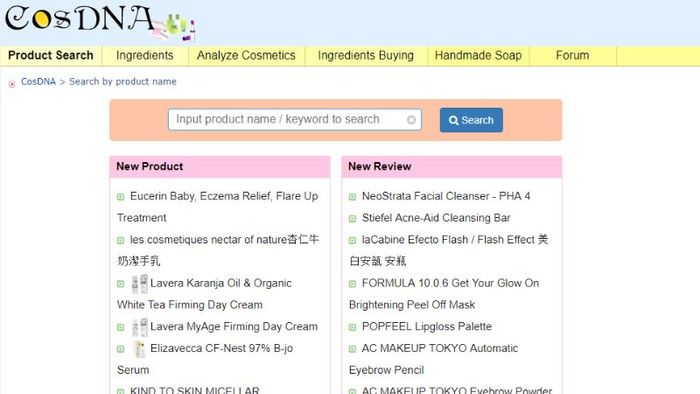Screen dimensions: 700x394
Task: Click the Lavera MyAge product thumbnail
Action: pyautogui.click(x=139, y=327)
